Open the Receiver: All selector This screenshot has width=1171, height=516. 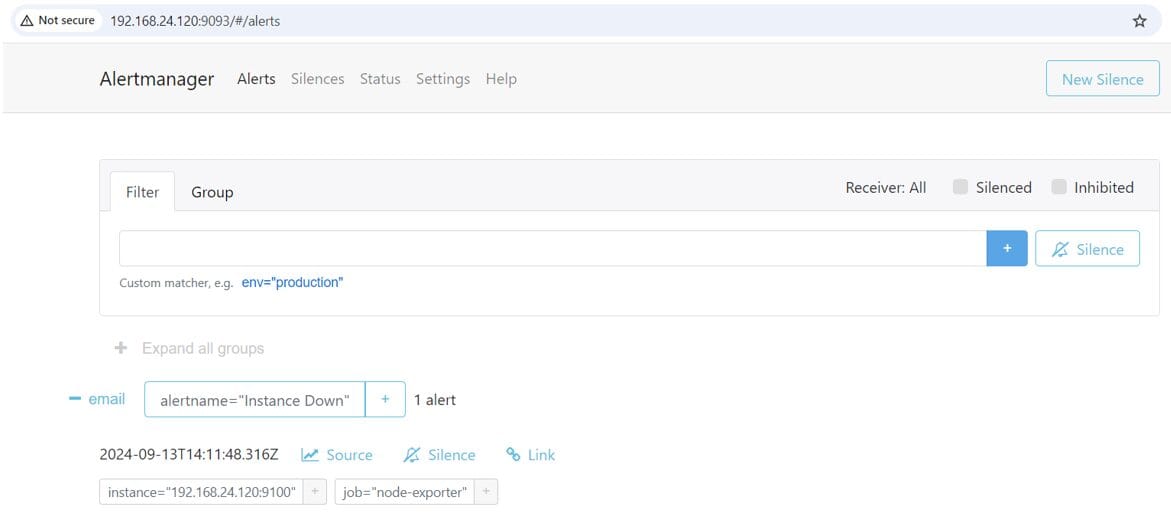(885, 187)
